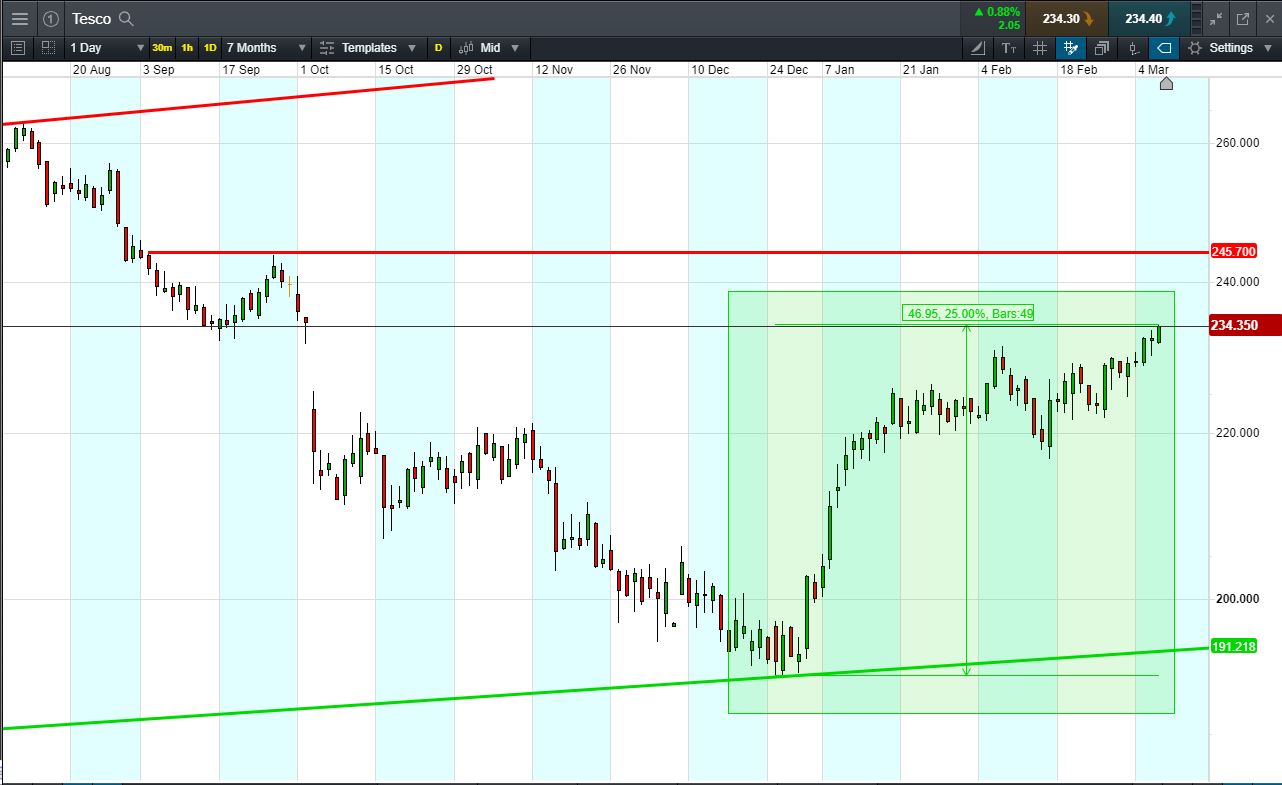
Task: Select the dotted selection-box icon
Action: click(x=48, y=47)
